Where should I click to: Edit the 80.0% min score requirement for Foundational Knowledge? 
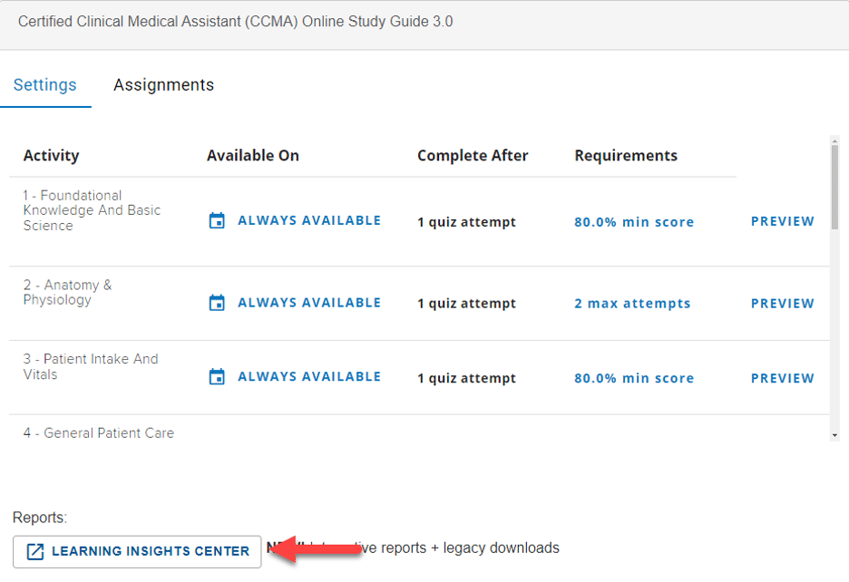coord(633,222)
